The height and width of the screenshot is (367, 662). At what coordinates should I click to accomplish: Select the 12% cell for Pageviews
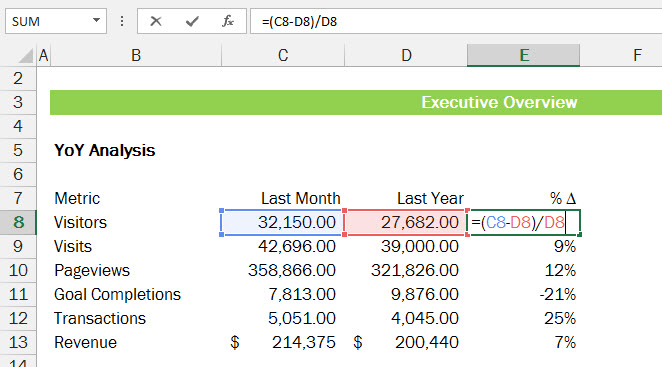click(x=524, y=270)
